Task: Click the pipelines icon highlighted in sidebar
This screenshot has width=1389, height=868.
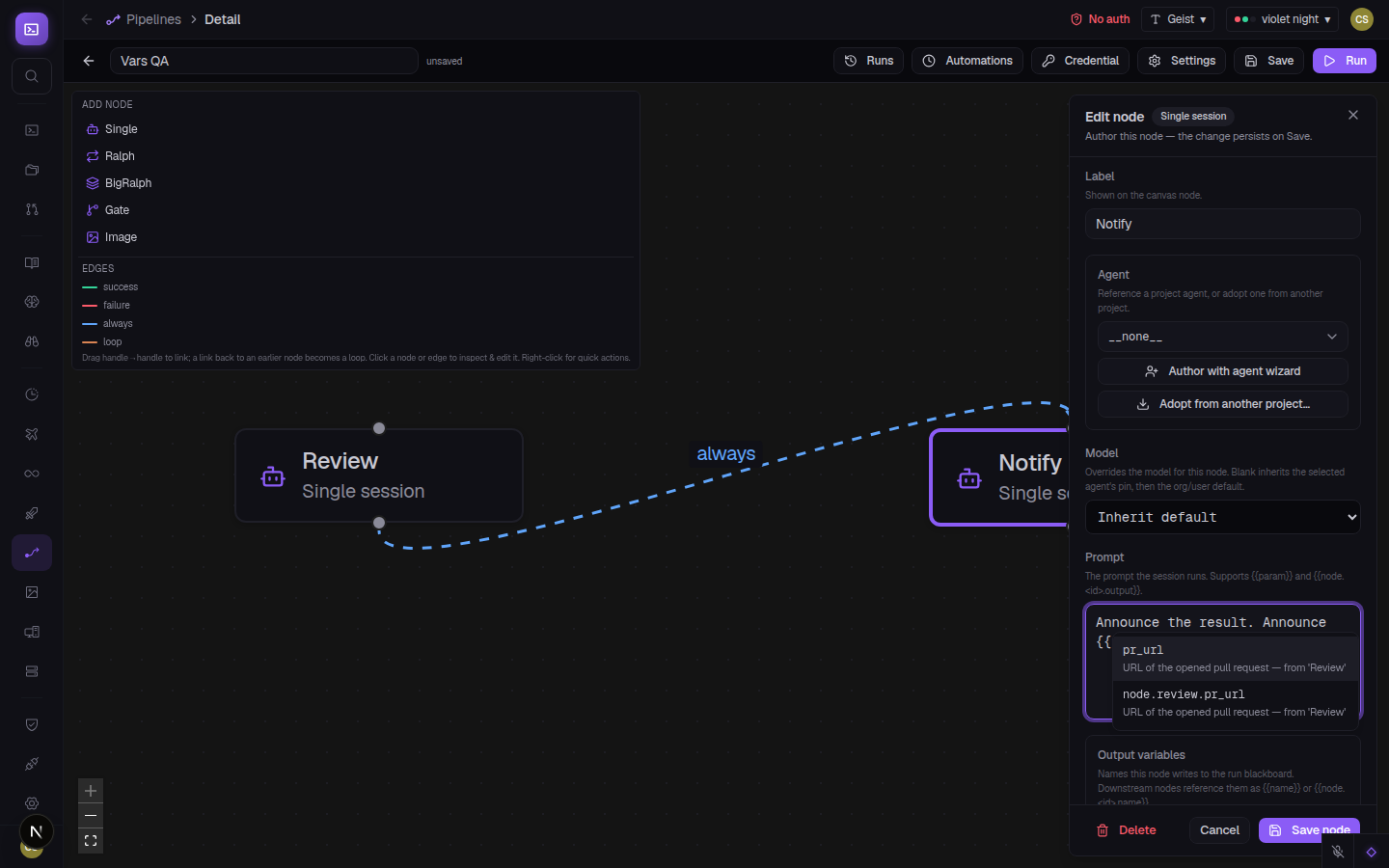Action: [x=32, y=553]
